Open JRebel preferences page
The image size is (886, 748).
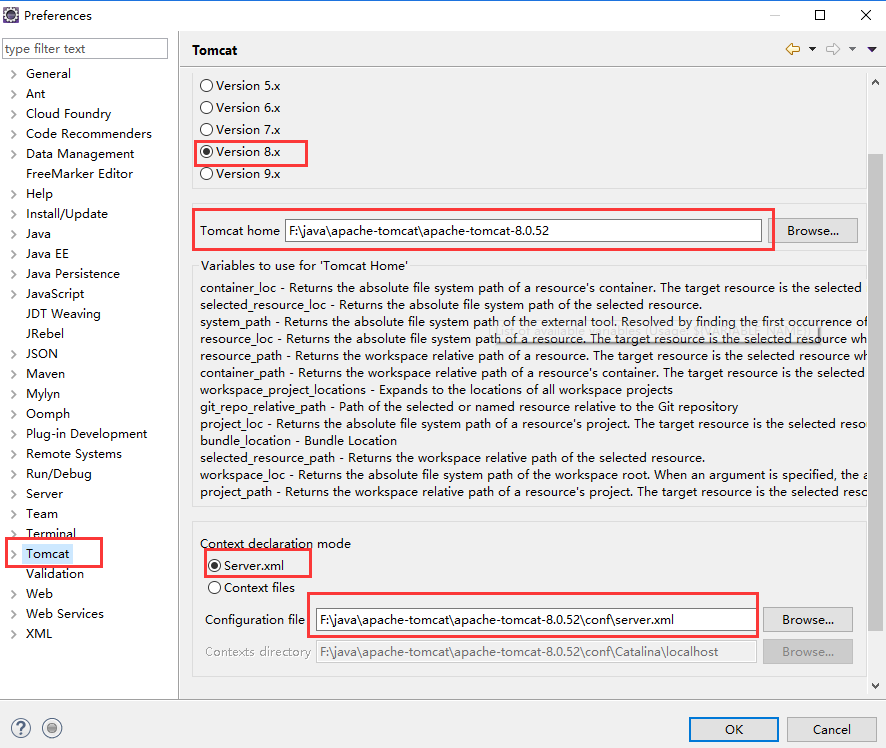tap(45, 333)
